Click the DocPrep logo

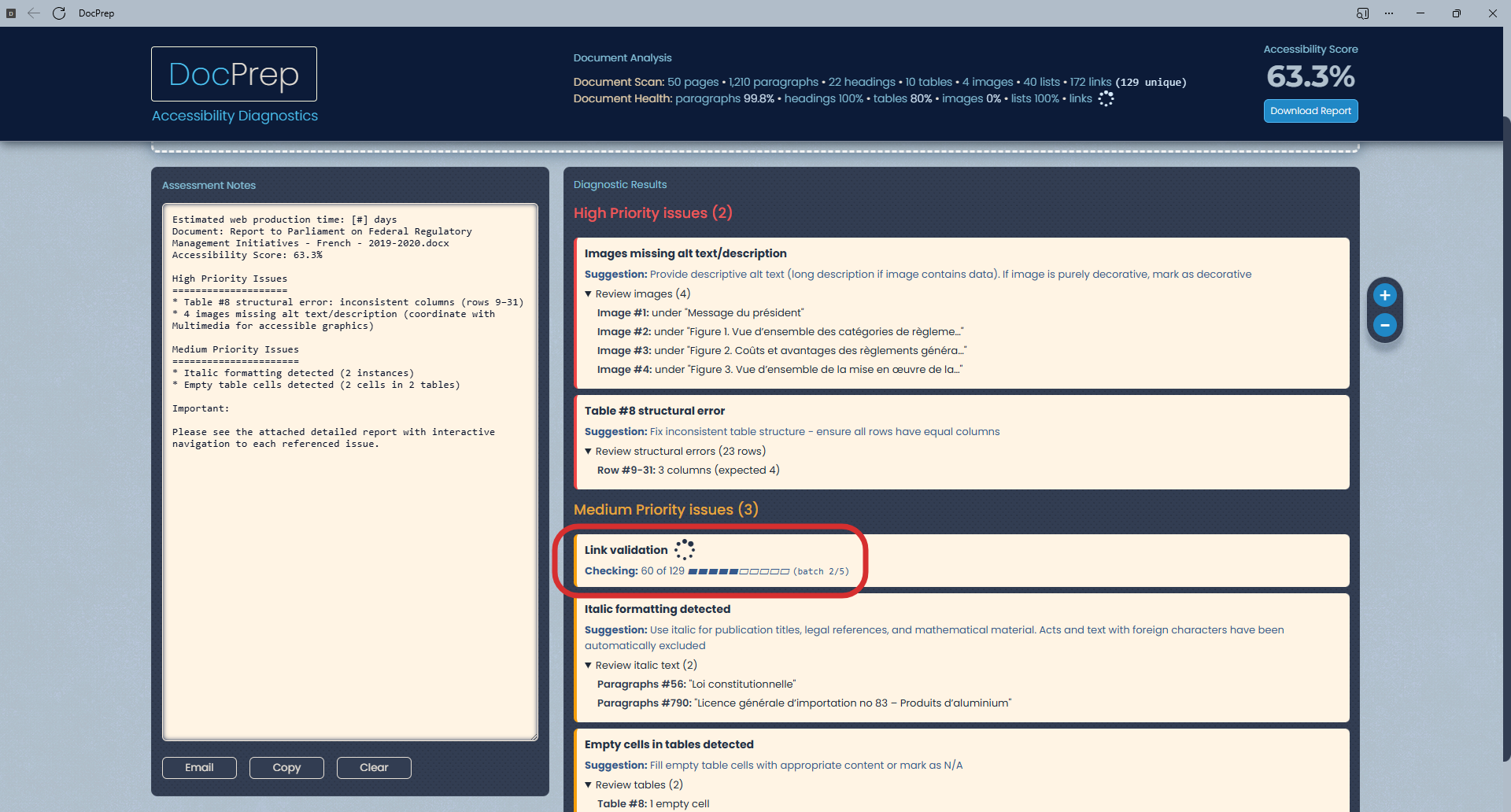pyautogui.click(x=234, y=74)
